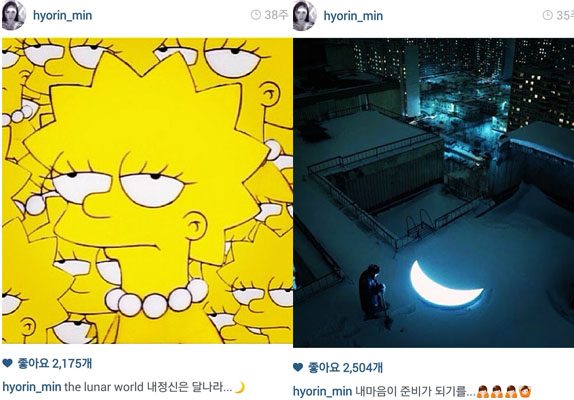
Task: Click the clock icon on right post
Action: click(x=548, y=15)
